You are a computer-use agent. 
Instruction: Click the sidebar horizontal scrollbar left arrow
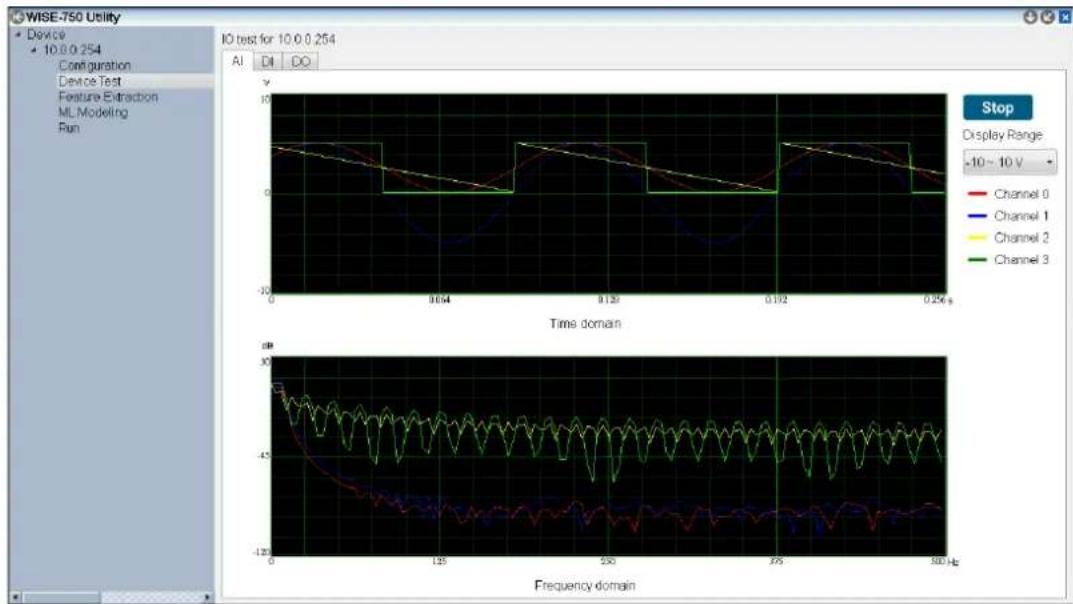(16, 597)
